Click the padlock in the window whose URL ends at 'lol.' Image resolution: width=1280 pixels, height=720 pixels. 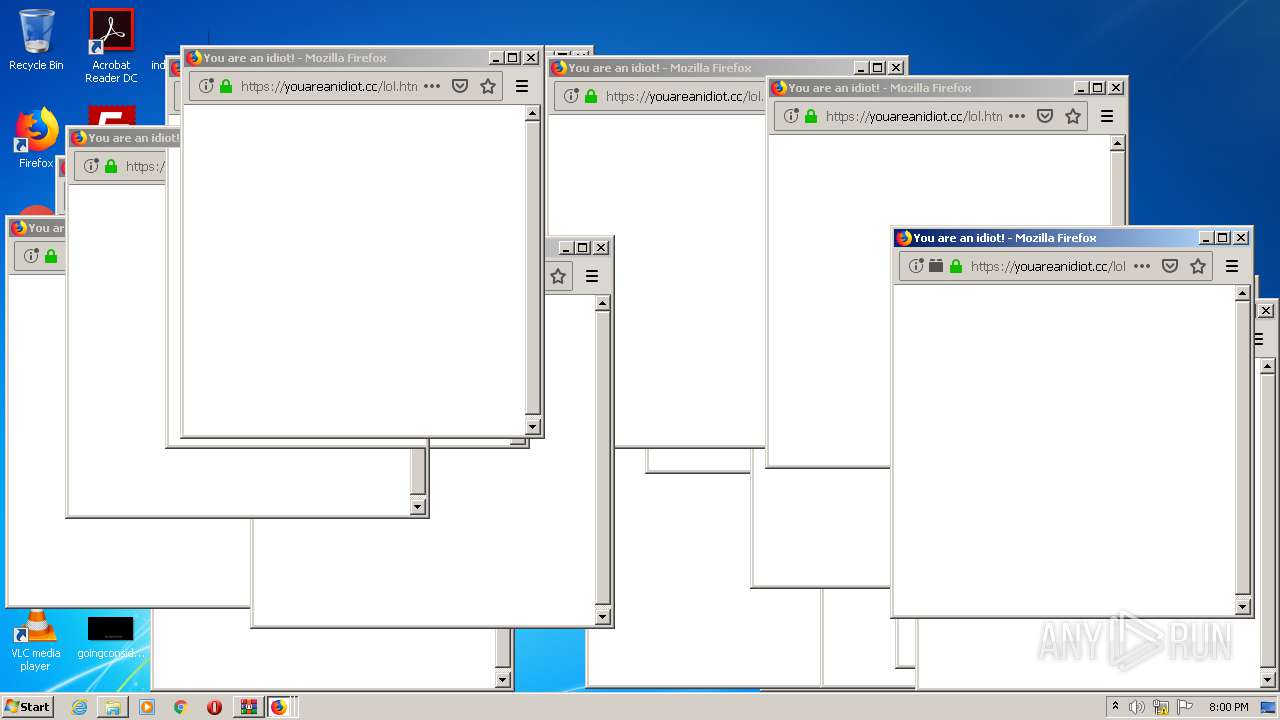(591, 96)
